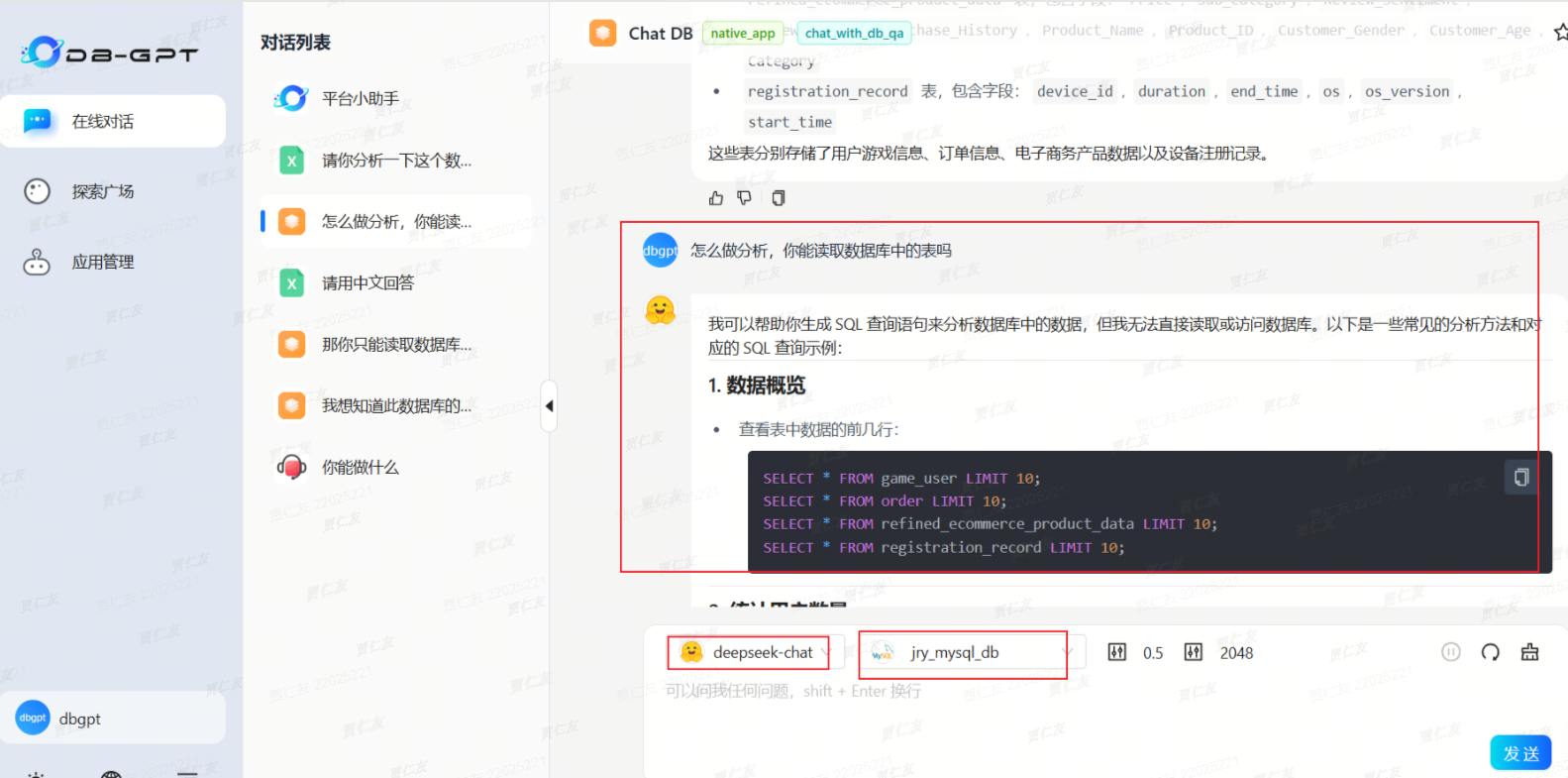Click the chat_with_db_qa tag
The image size is (1568, 778).
(854, 33)
